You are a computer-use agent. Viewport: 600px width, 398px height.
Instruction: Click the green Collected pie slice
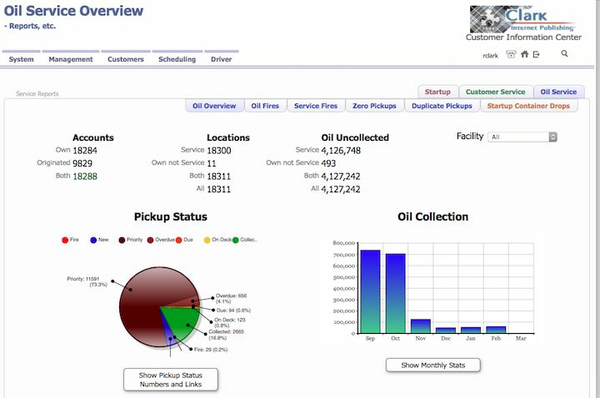[184, 321]
